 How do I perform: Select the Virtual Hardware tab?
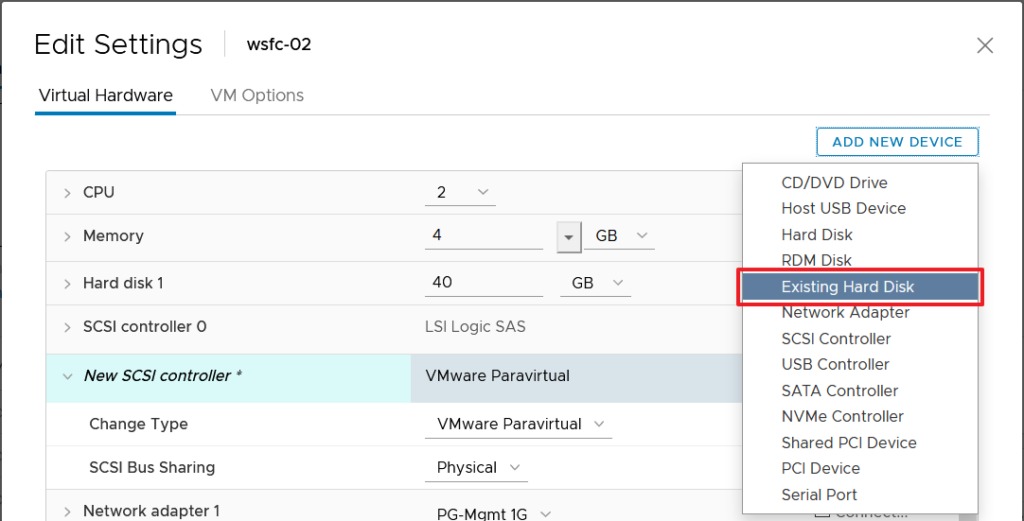(106, 96)
